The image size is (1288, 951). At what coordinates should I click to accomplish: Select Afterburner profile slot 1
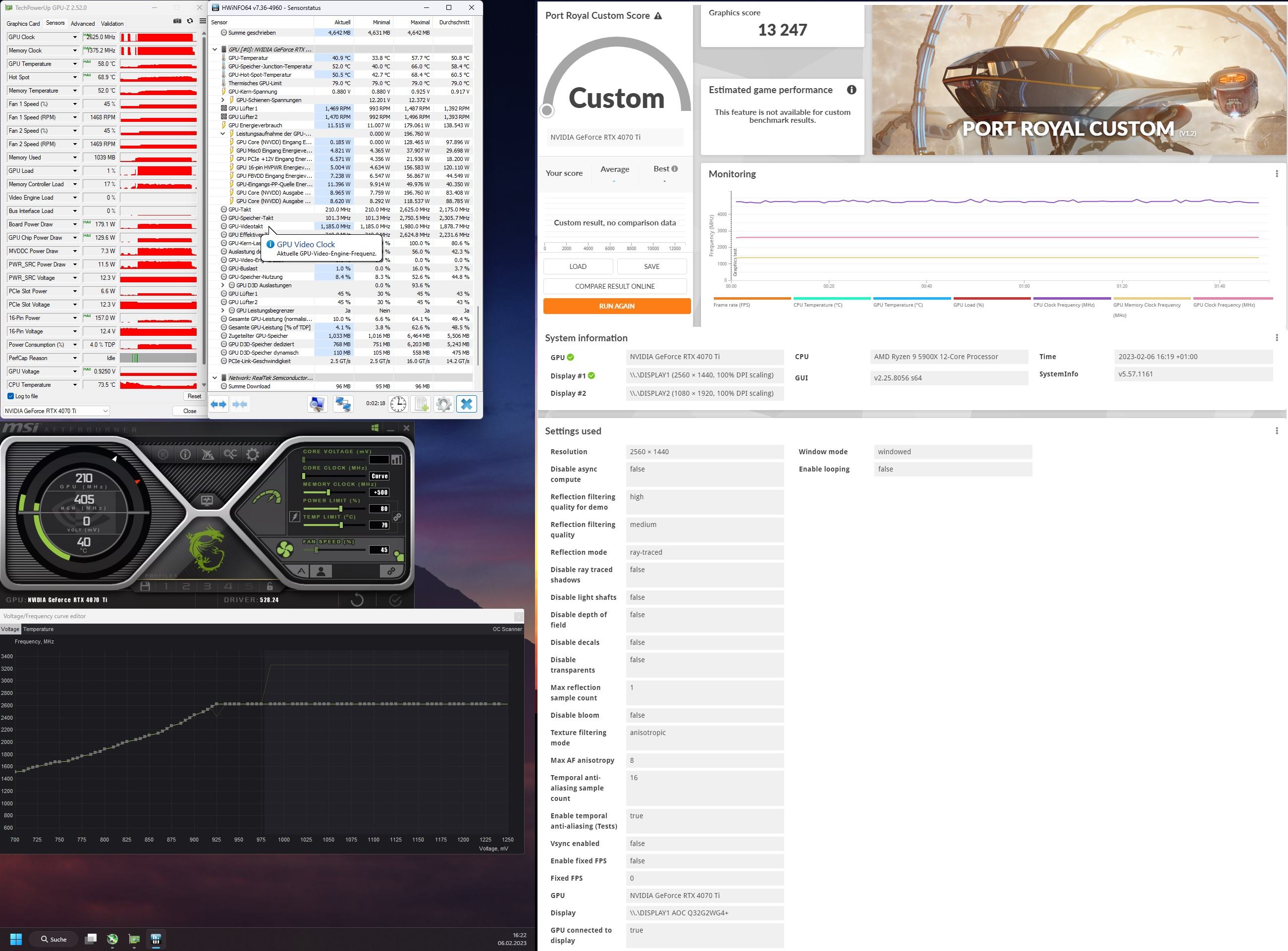click(166, 586)
